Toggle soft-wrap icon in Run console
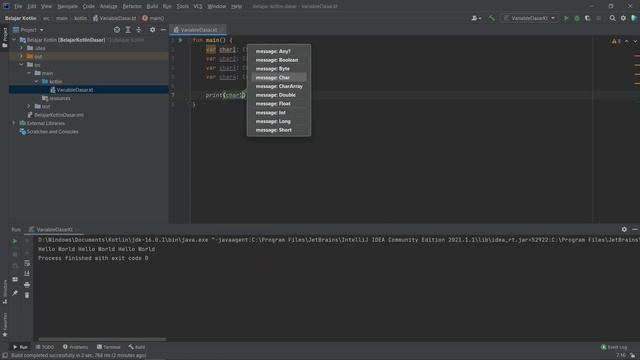The width and height of the screenshot is (640, 360). 27,263
